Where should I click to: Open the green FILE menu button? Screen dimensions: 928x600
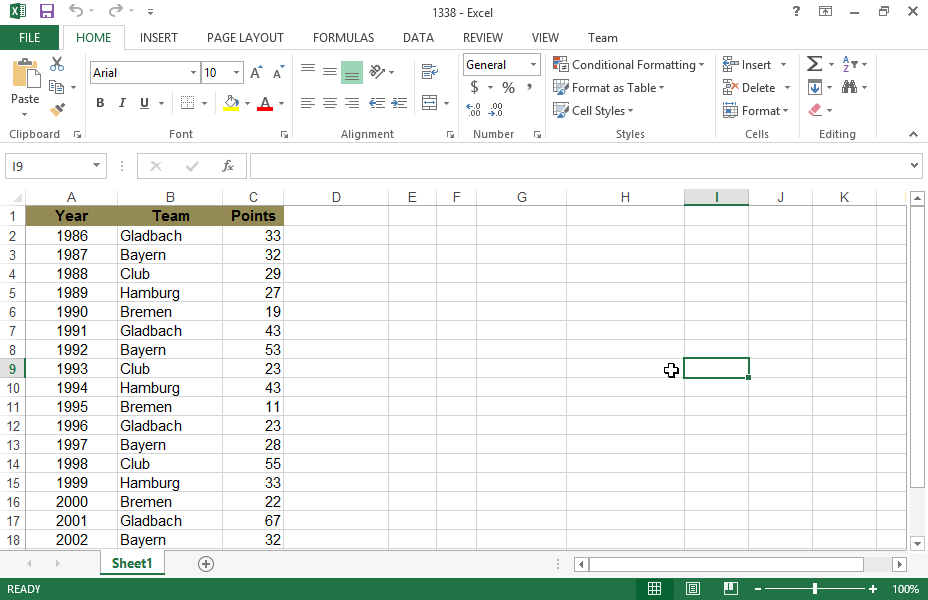(x=29, y=38)
